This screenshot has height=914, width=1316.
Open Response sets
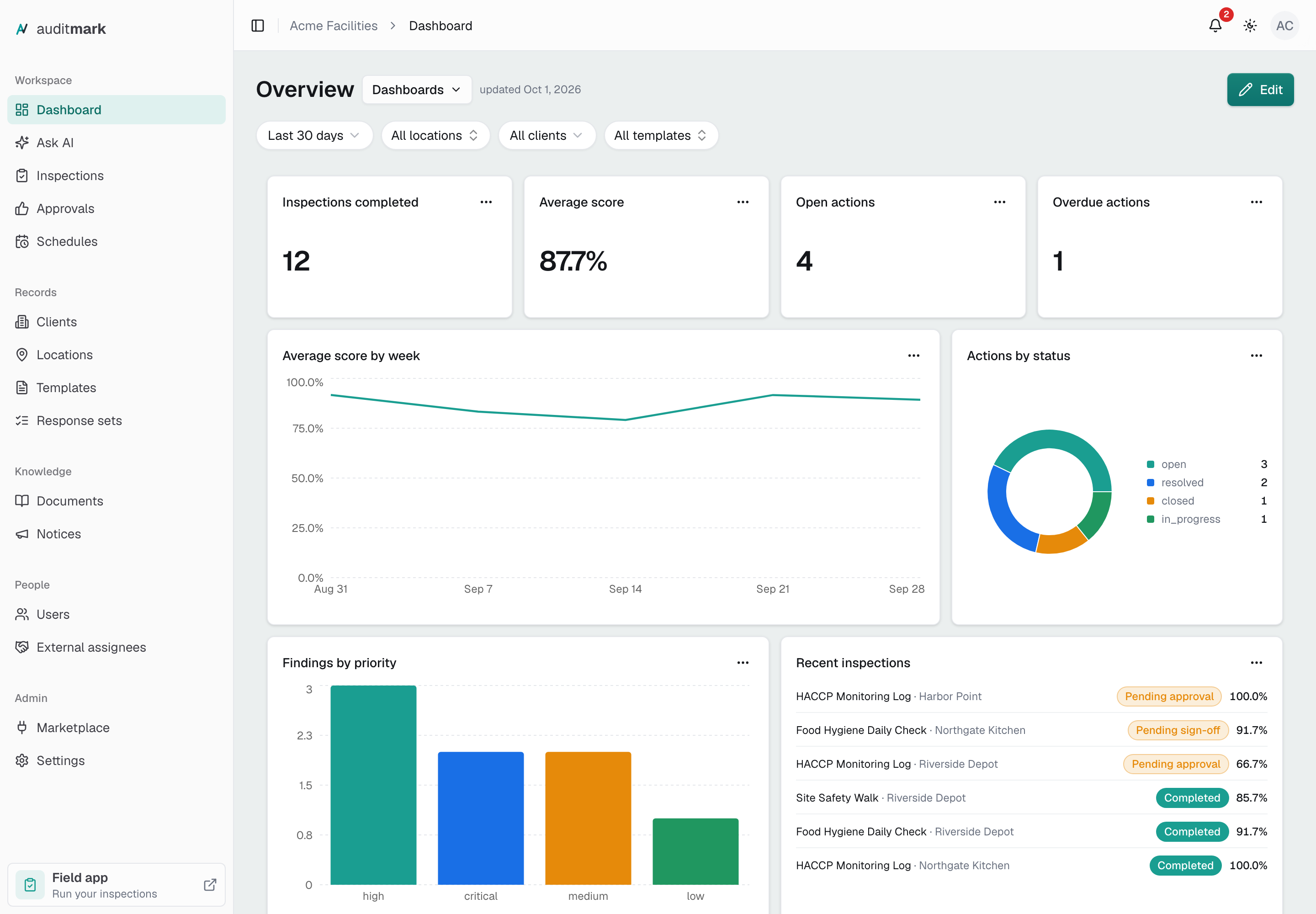[116, 421]
